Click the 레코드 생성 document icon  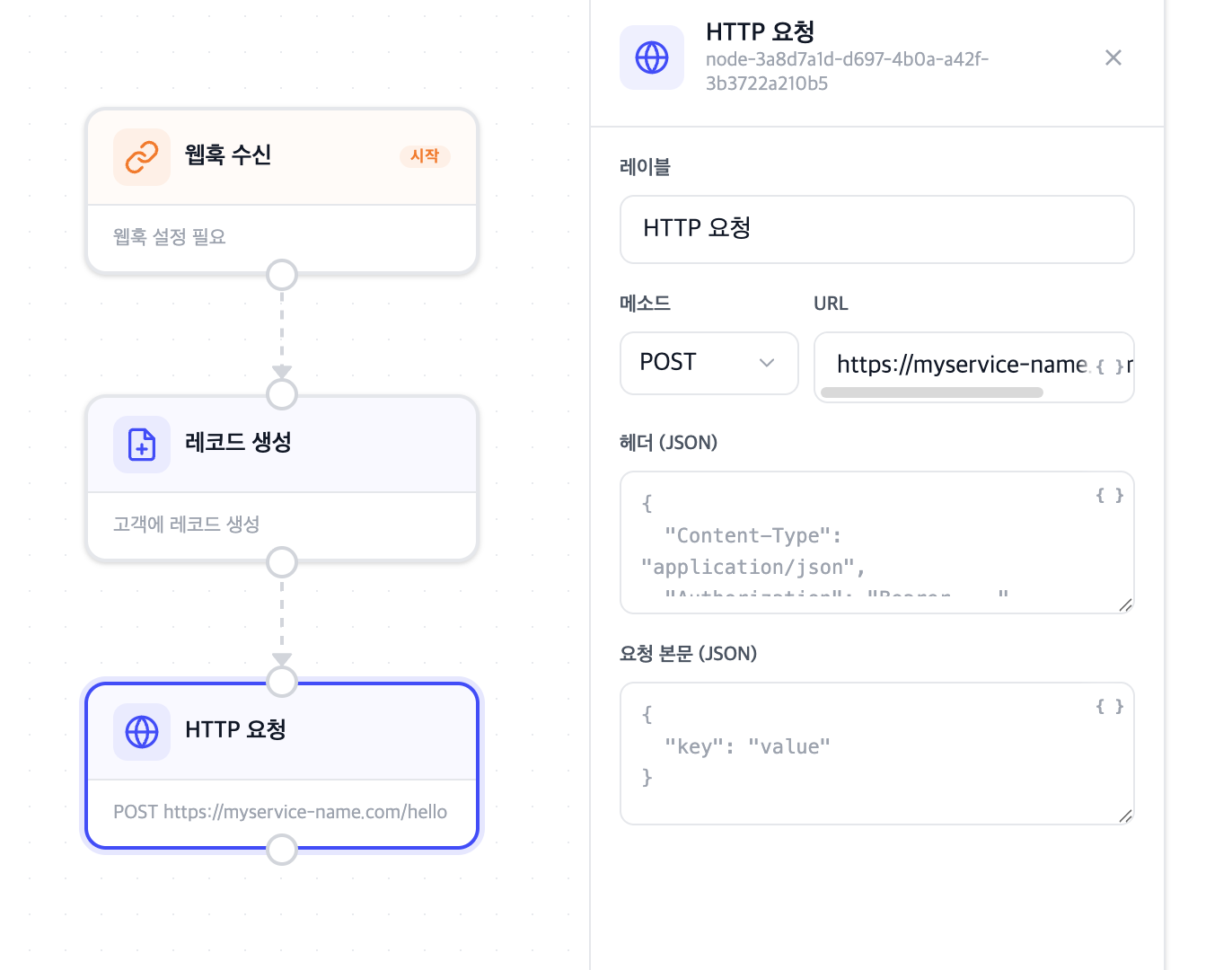coord(142,445)
